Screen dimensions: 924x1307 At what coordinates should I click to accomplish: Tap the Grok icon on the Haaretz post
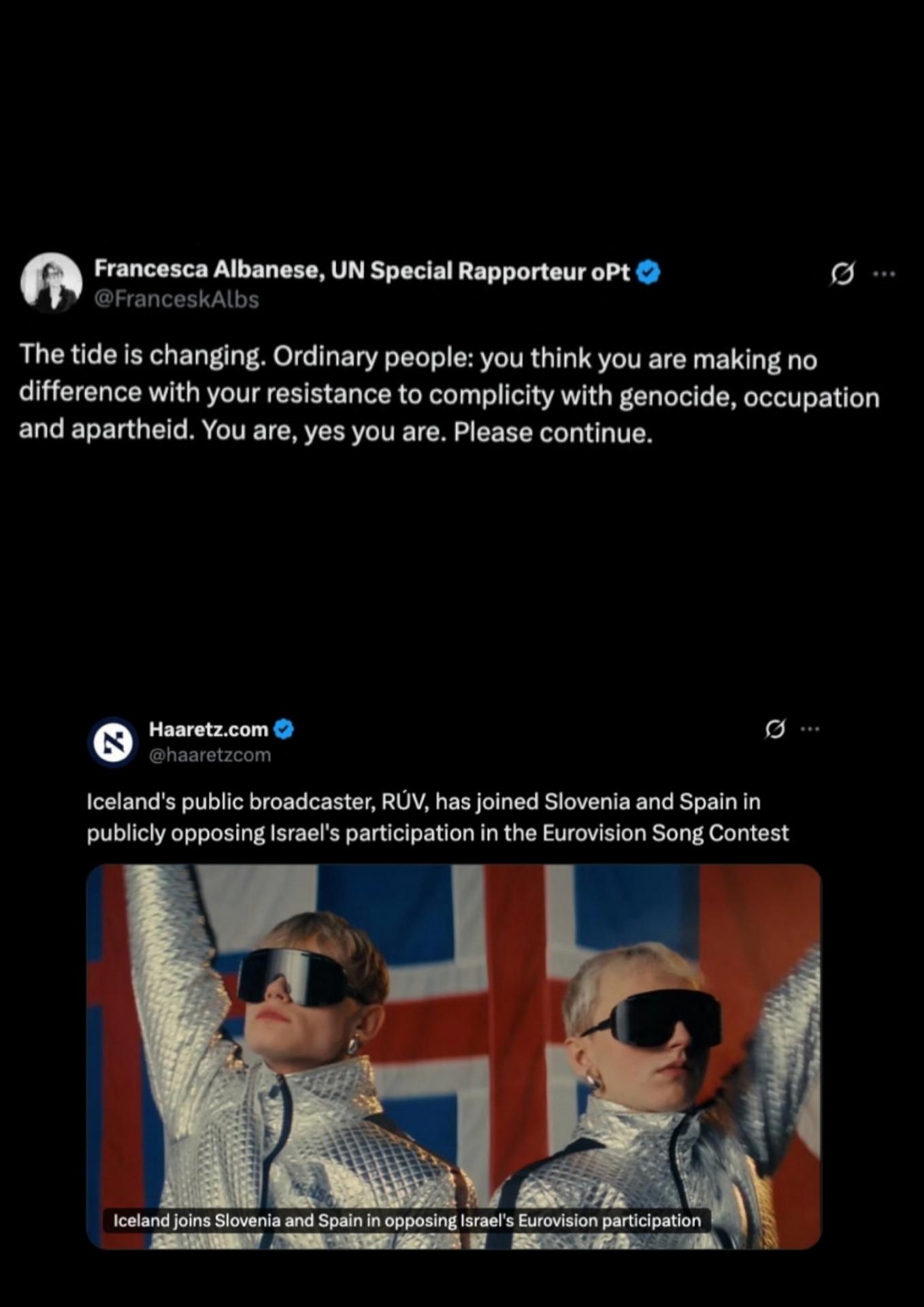click(x=775, y=729)
